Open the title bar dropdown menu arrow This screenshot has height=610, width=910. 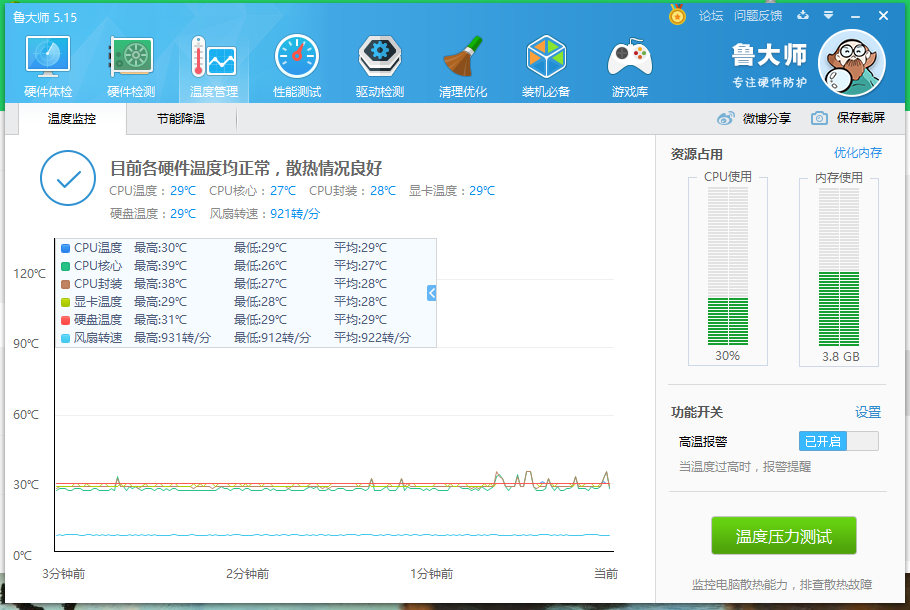pyautogui.click(x=829, y=15)
